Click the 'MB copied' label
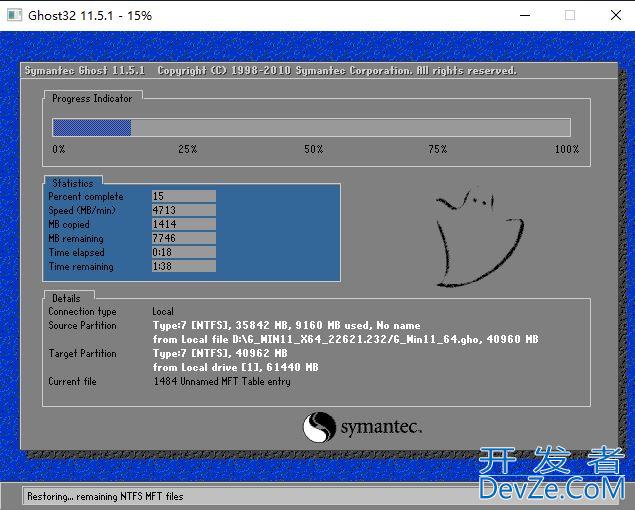635x510 pixels. (69, 224)
